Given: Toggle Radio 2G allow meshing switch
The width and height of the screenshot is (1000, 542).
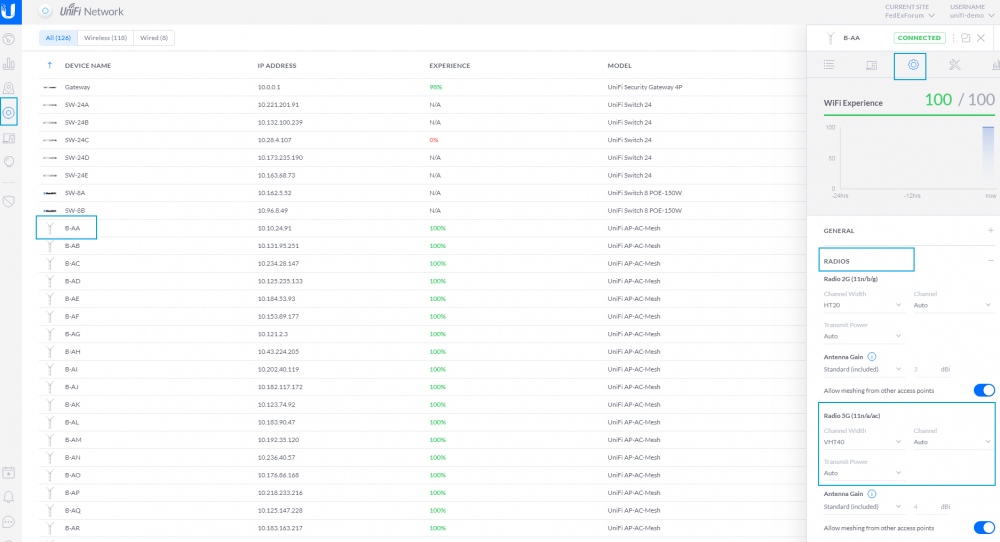Looking at the screenshot, I should tap(984, 390).
